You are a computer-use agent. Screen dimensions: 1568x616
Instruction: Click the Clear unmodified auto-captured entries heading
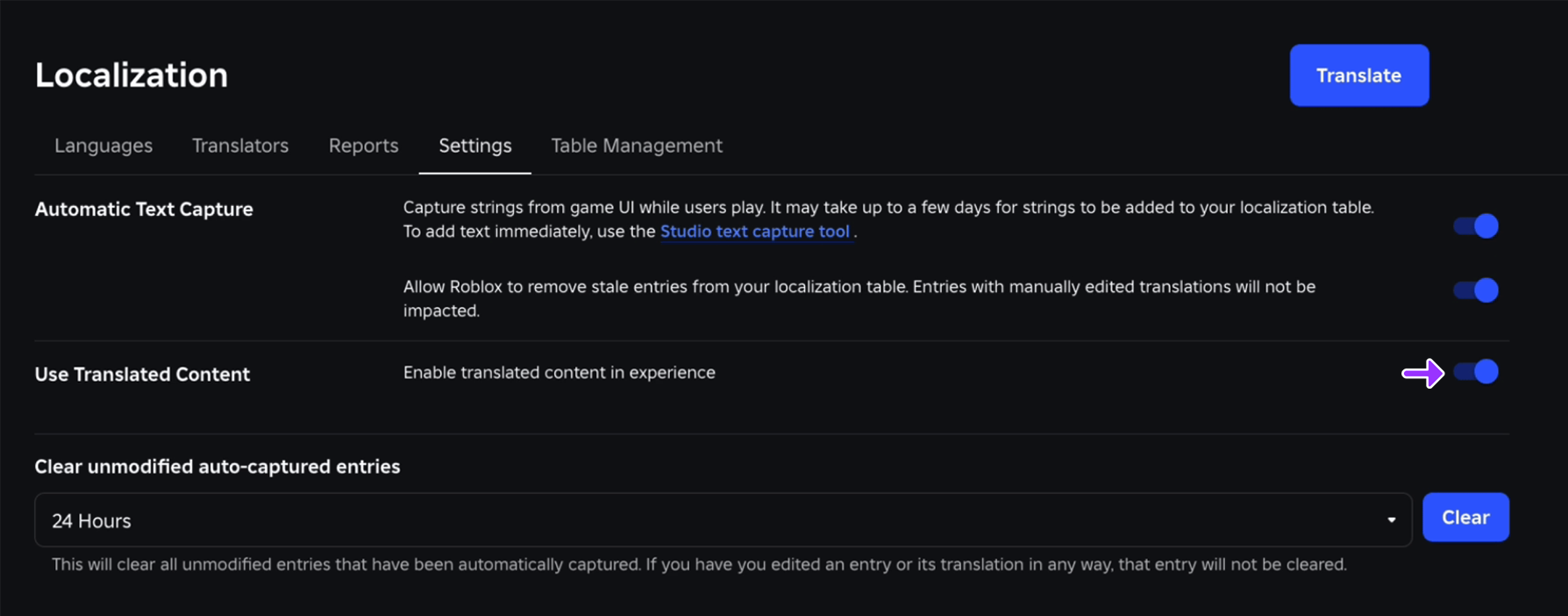click(x=217, y=467)
